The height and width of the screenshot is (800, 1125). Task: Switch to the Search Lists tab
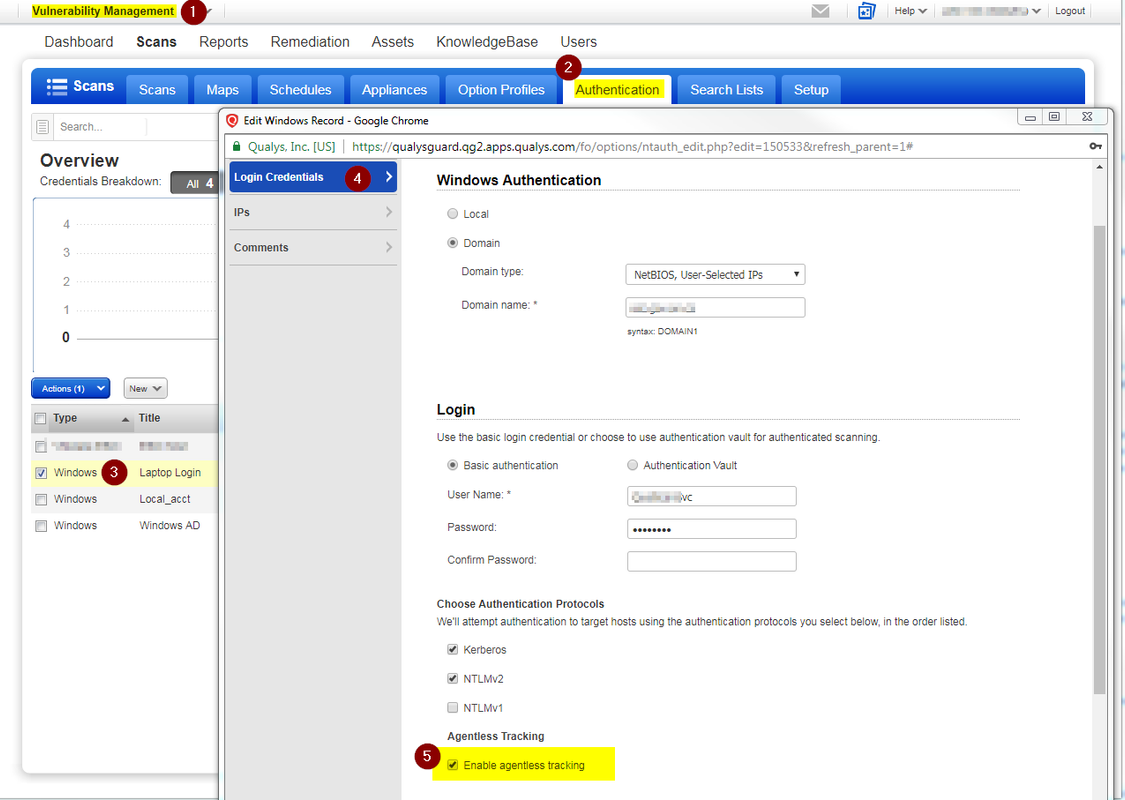point(727,90)
